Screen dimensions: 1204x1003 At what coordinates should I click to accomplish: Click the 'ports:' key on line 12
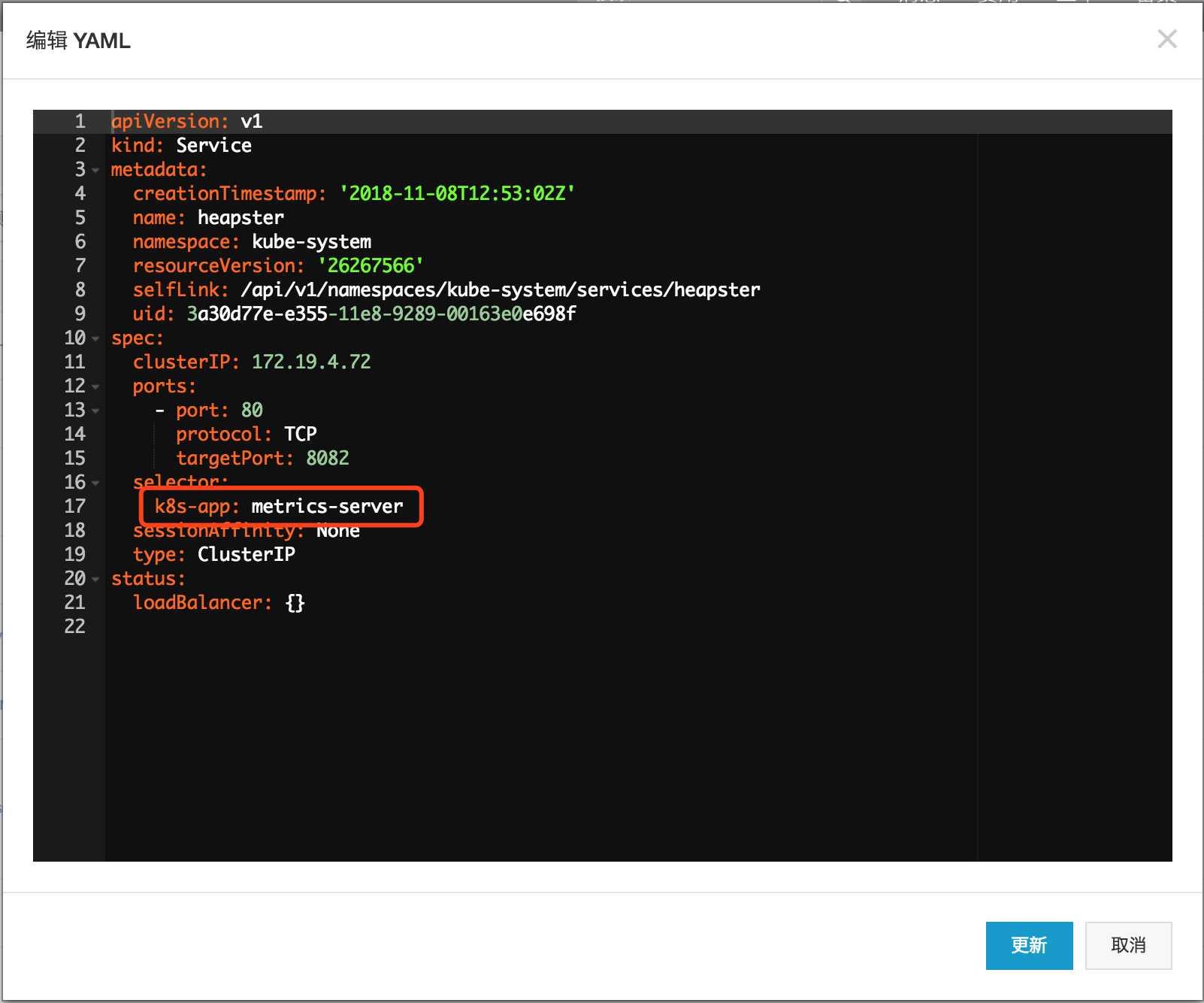165,386
